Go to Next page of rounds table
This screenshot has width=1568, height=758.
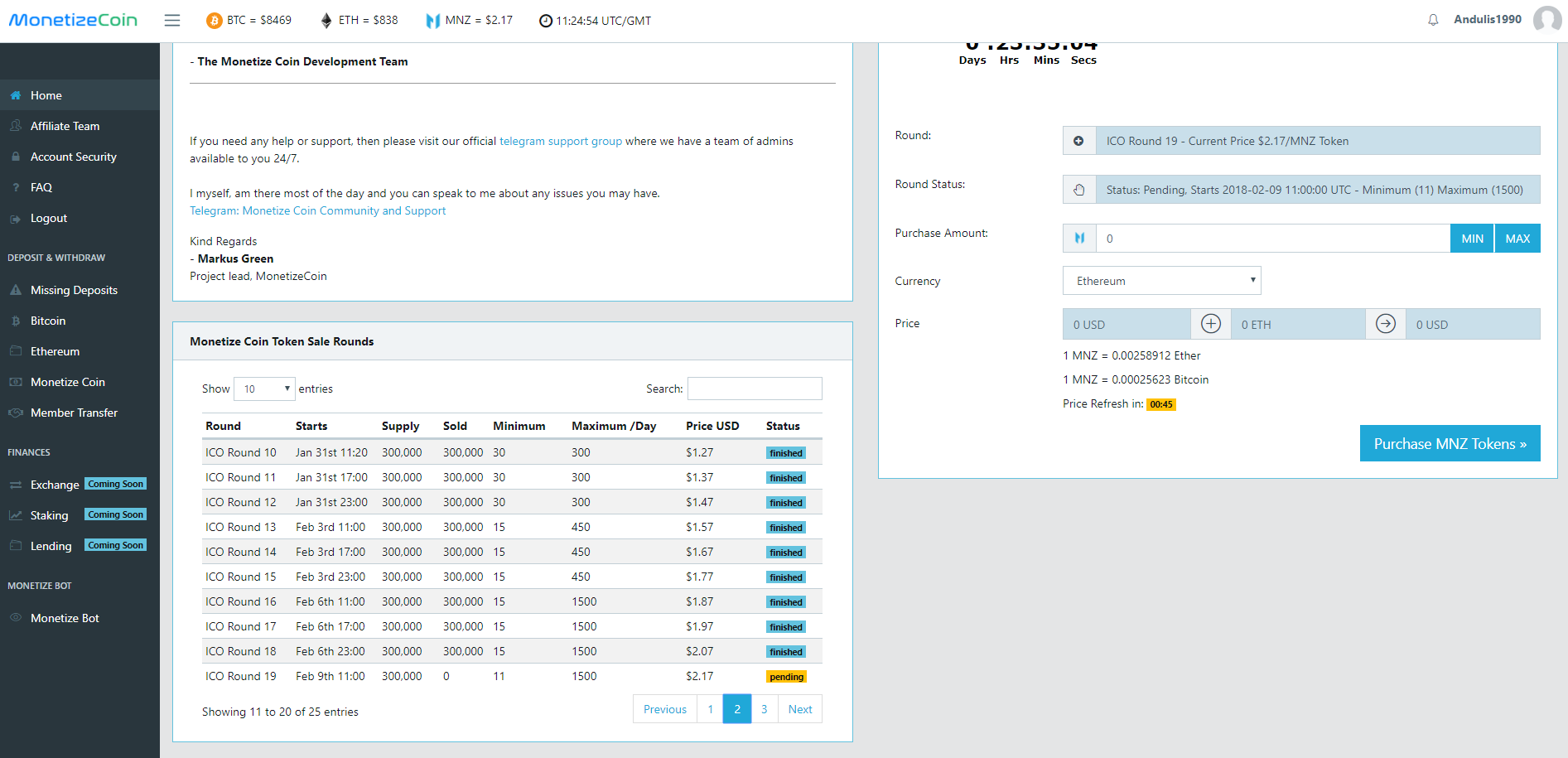[x=800, y=709]
